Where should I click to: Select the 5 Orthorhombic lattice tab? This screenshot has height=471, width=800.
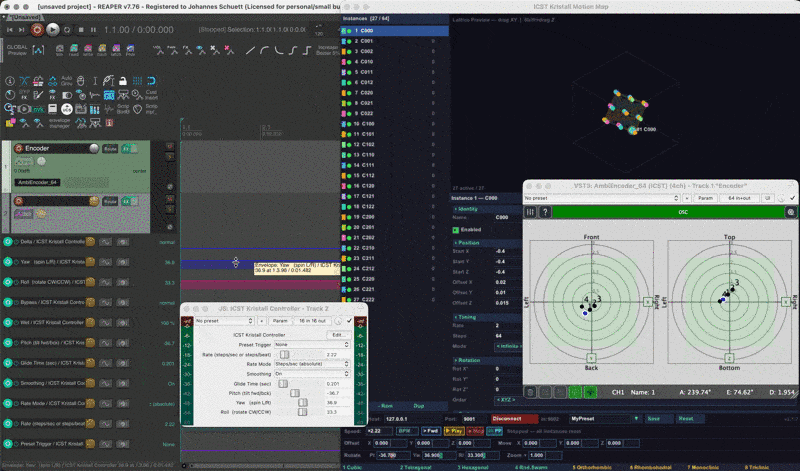pos(591,467)
